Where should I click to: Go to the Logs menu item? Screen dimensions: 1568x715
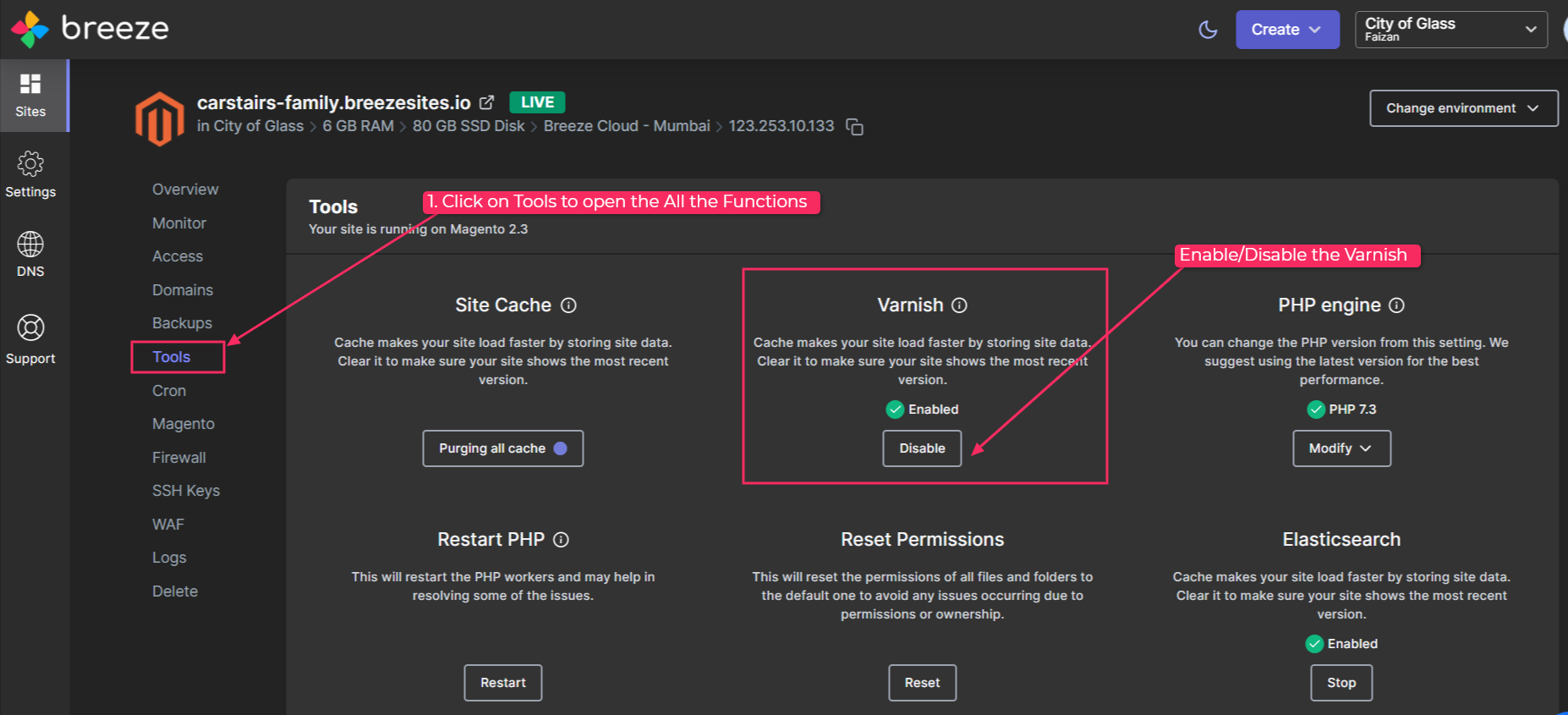point(169,558)
